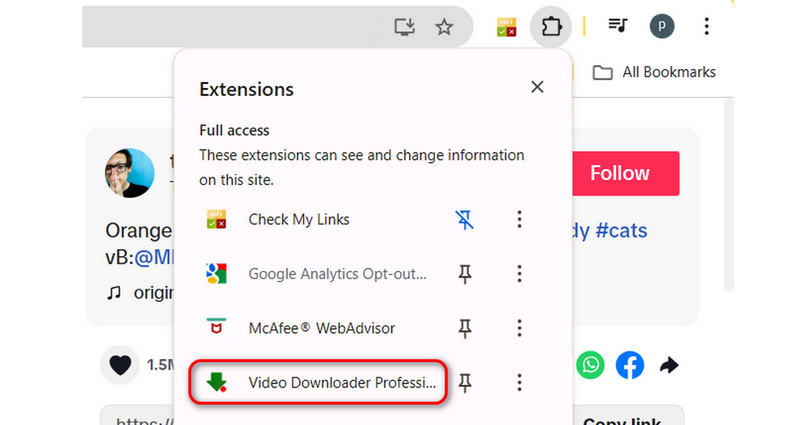Open more options for Check My Links
The image size is (800, 425).
click(519, 219)
